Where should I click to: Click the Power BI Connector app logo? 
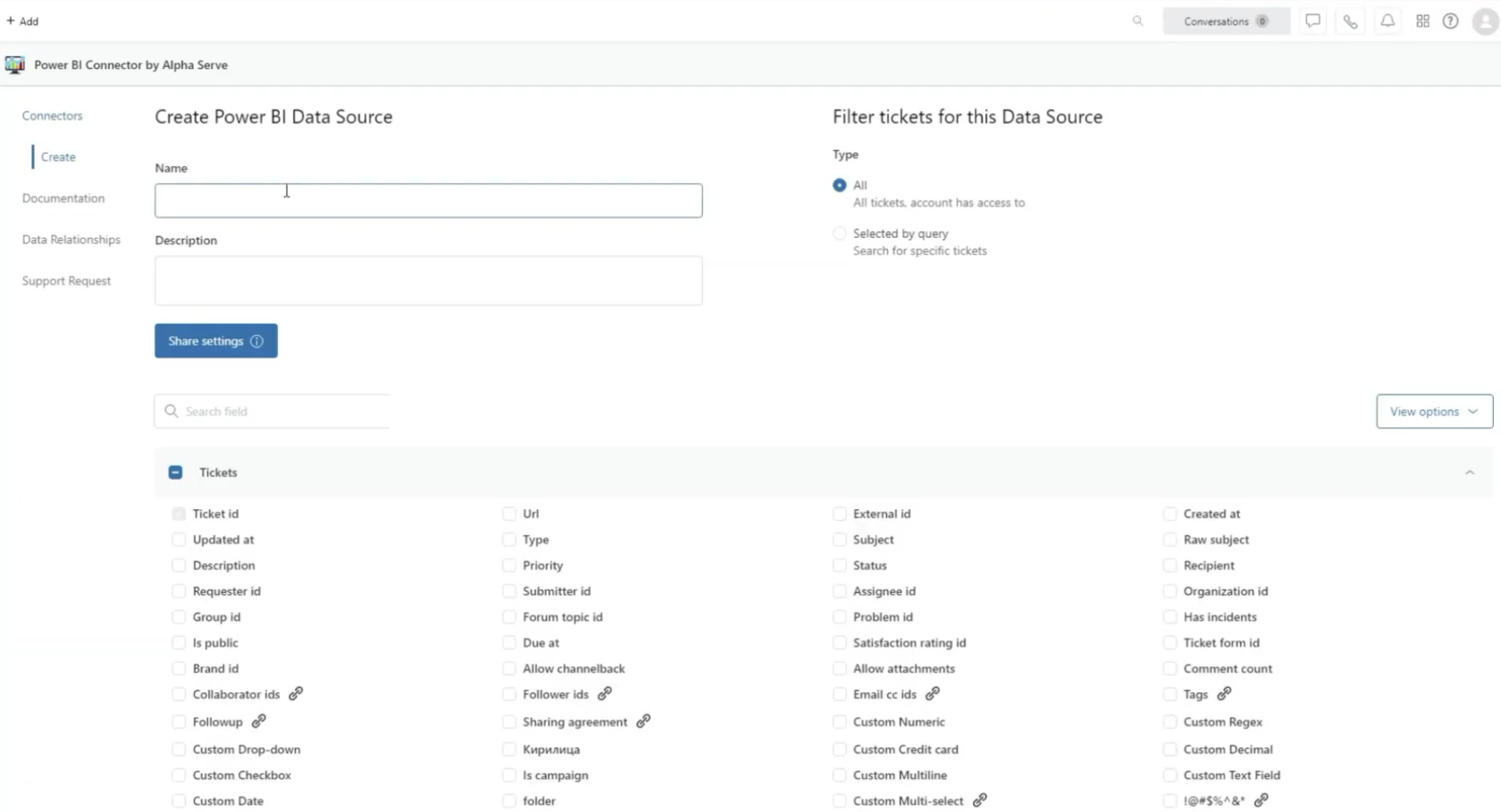(14, 64)
